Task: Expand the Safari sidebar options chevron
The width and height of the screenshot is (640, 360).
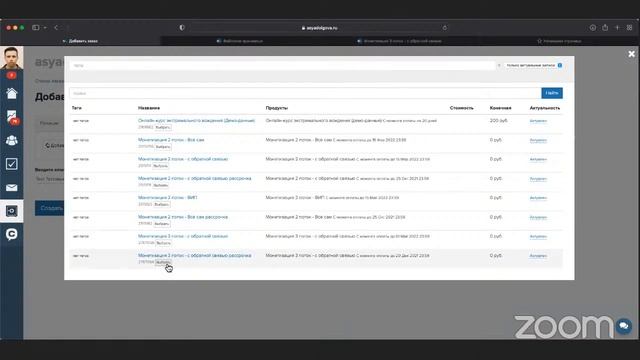Action: pos(45,28)
